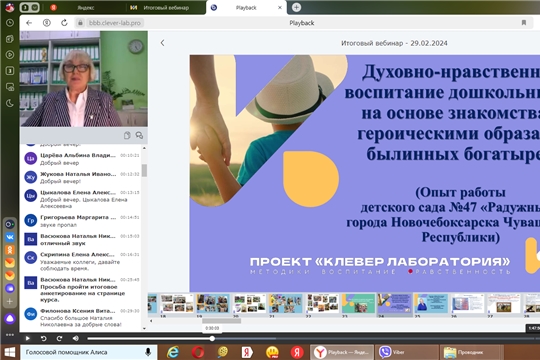This screenshot has height=360, width=540.
Task: Open slide thumbnail 21
Action: click(285, 304)
